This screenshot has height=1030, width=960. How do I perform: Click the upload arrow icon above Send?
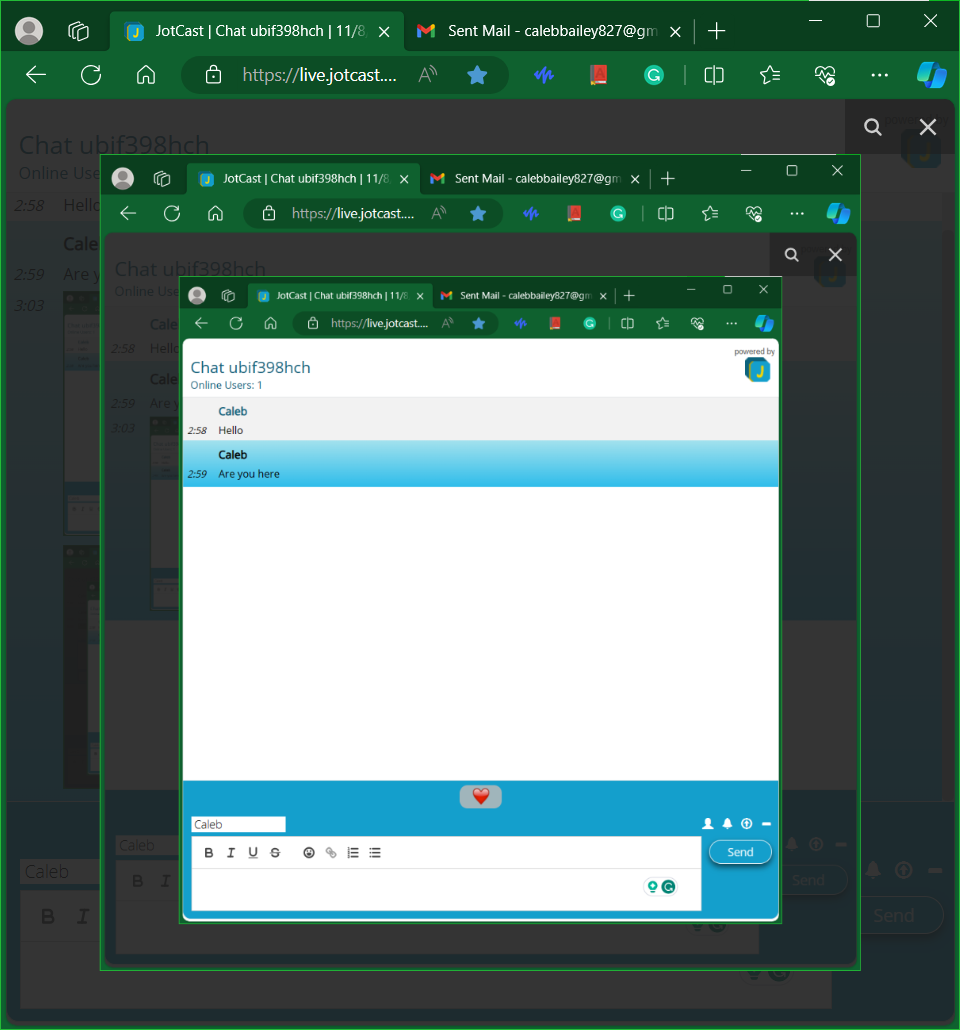pyautogui.click(x=746, y=824)
